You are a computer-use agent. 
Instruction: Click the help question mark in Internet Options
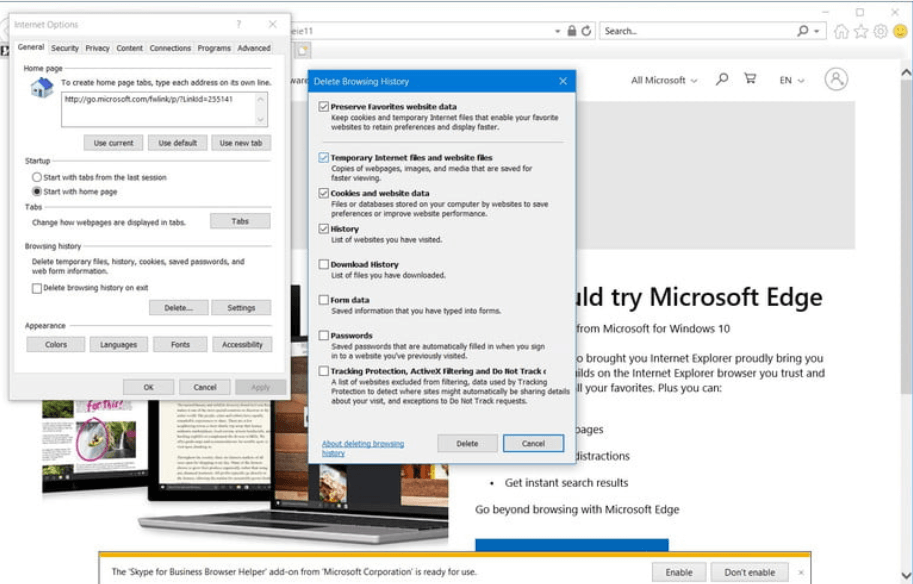tap(239, 24)
